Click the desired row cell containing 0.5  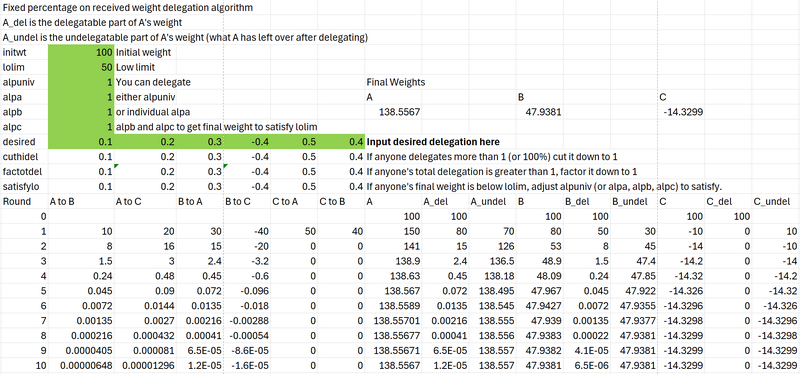(x=294, y=141)
